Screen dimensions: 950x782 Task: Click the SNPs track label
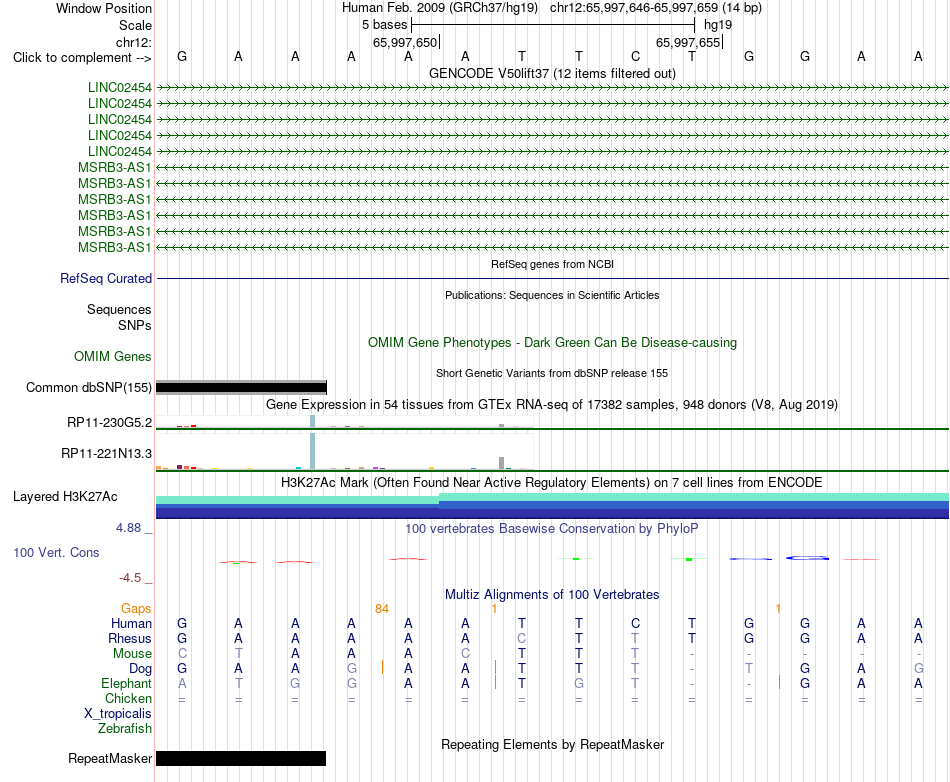[135, 325]
